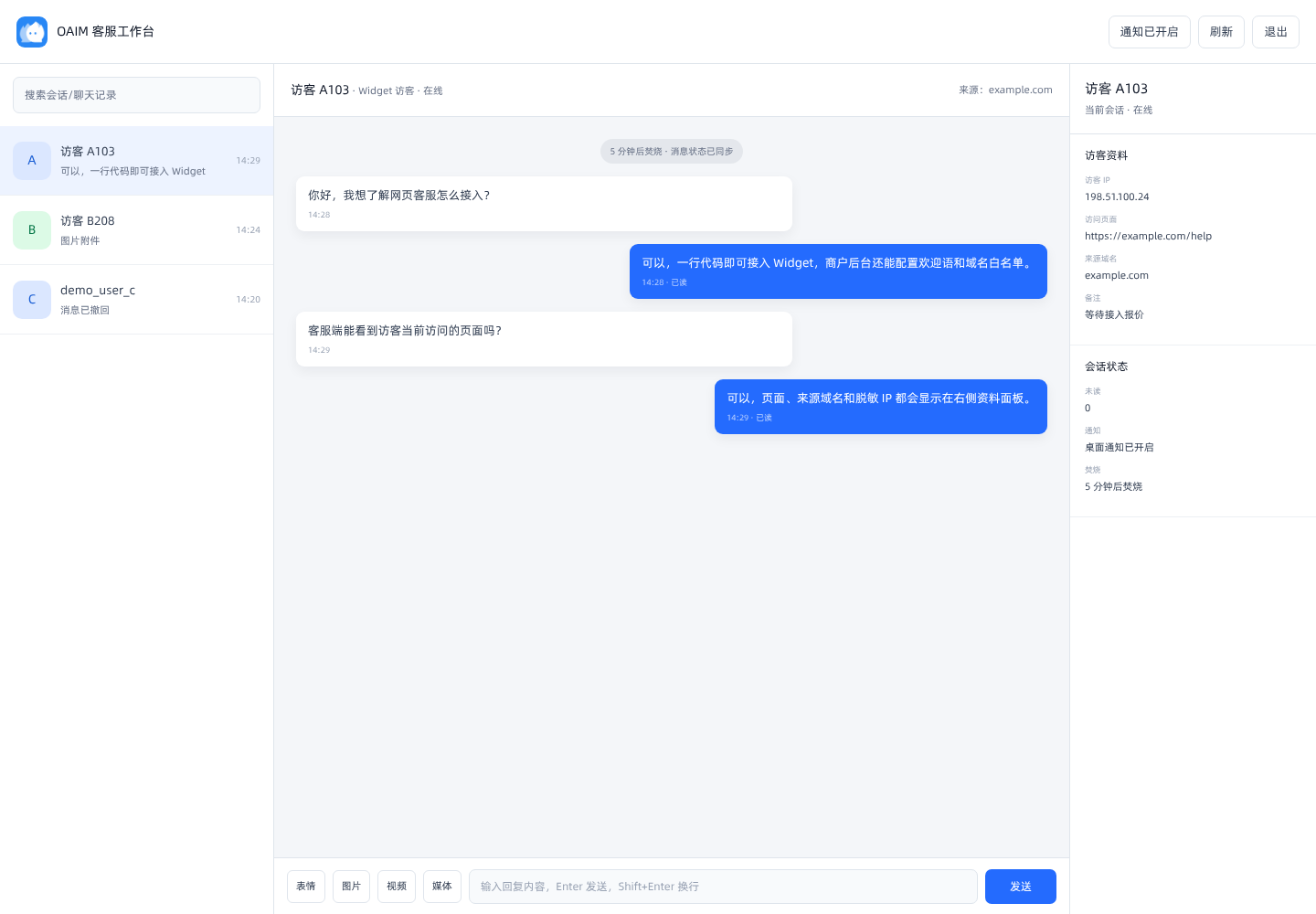Select message 你好，我想了解网页客服怎么接入？
This screenshot has width=1316, height=914.
point(544,204)
